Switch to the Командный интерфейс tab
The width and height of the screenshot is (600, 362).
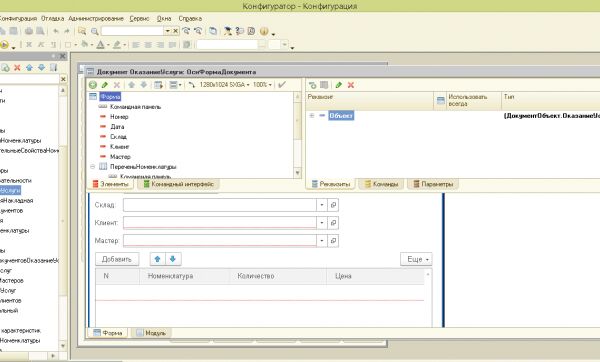[x=178, y=184]
